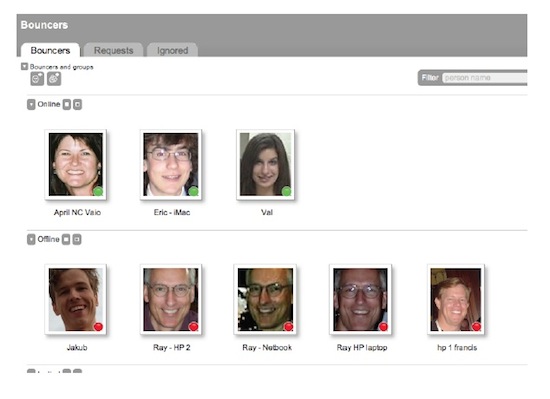This screenshot has height=399, width=550.
Task: Select Ray HP laptop's photo
Action: point(361,299)
